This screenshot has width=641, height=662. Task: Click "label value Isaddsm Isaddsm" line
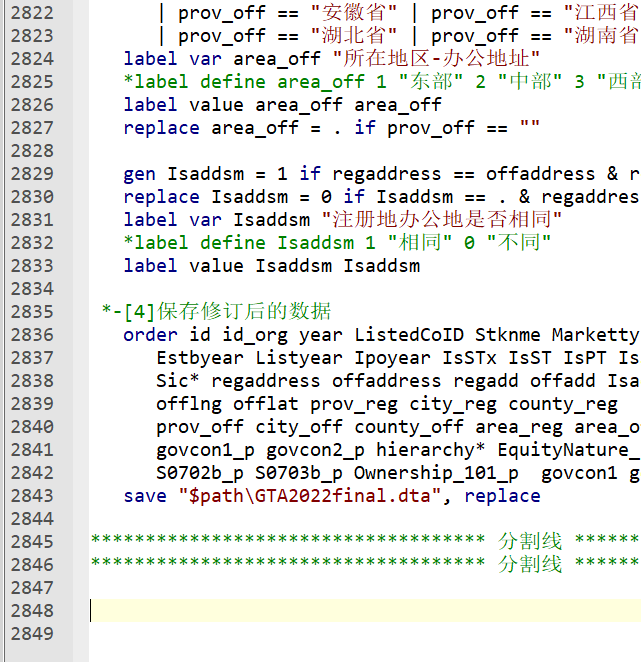point(272,266)
